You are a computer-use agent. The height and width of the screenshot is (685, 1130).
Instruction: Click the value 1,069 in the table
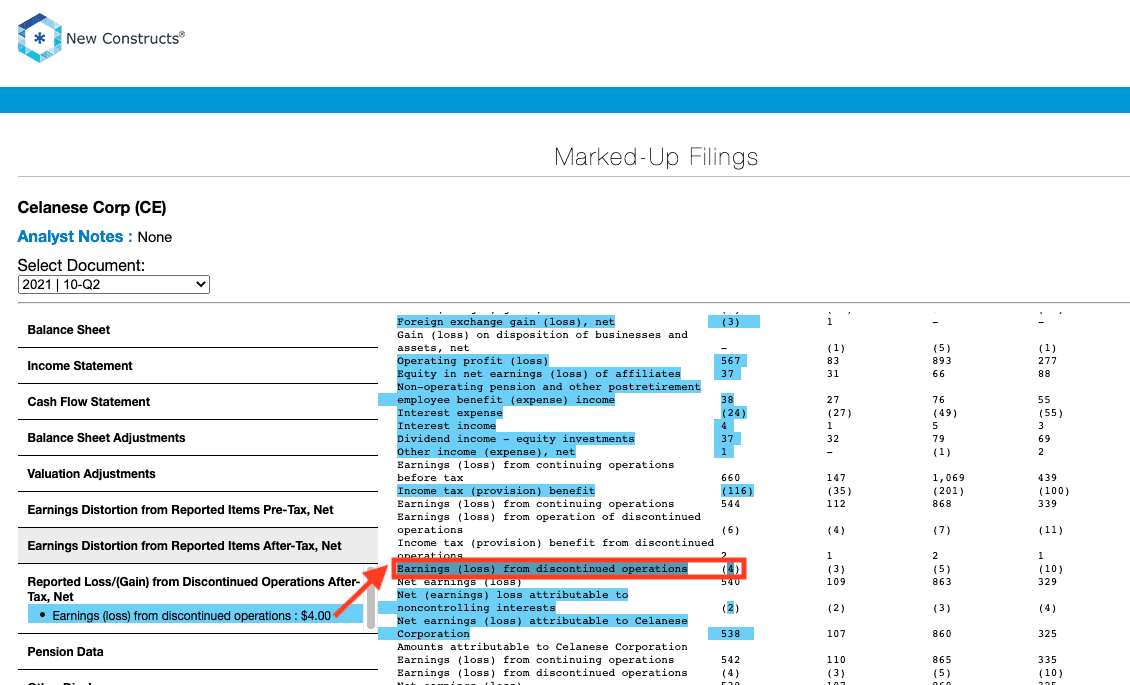click(948, 478)
